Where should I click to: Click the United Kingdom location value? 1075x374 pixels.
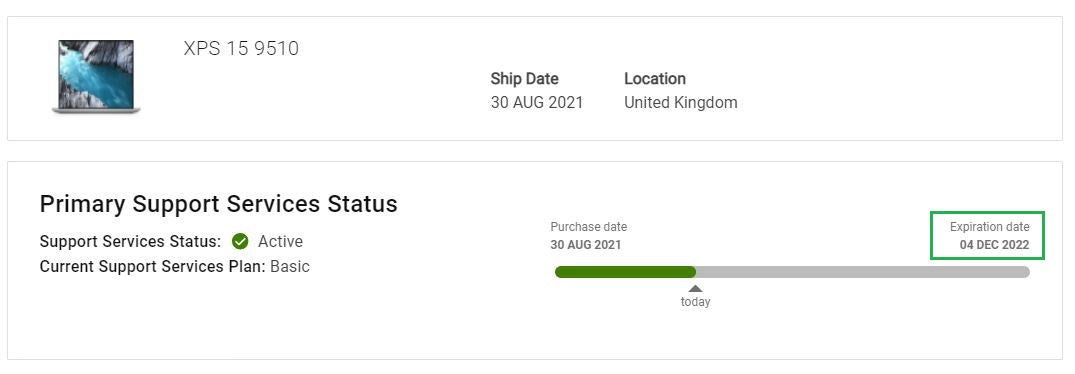coord(681,103)
